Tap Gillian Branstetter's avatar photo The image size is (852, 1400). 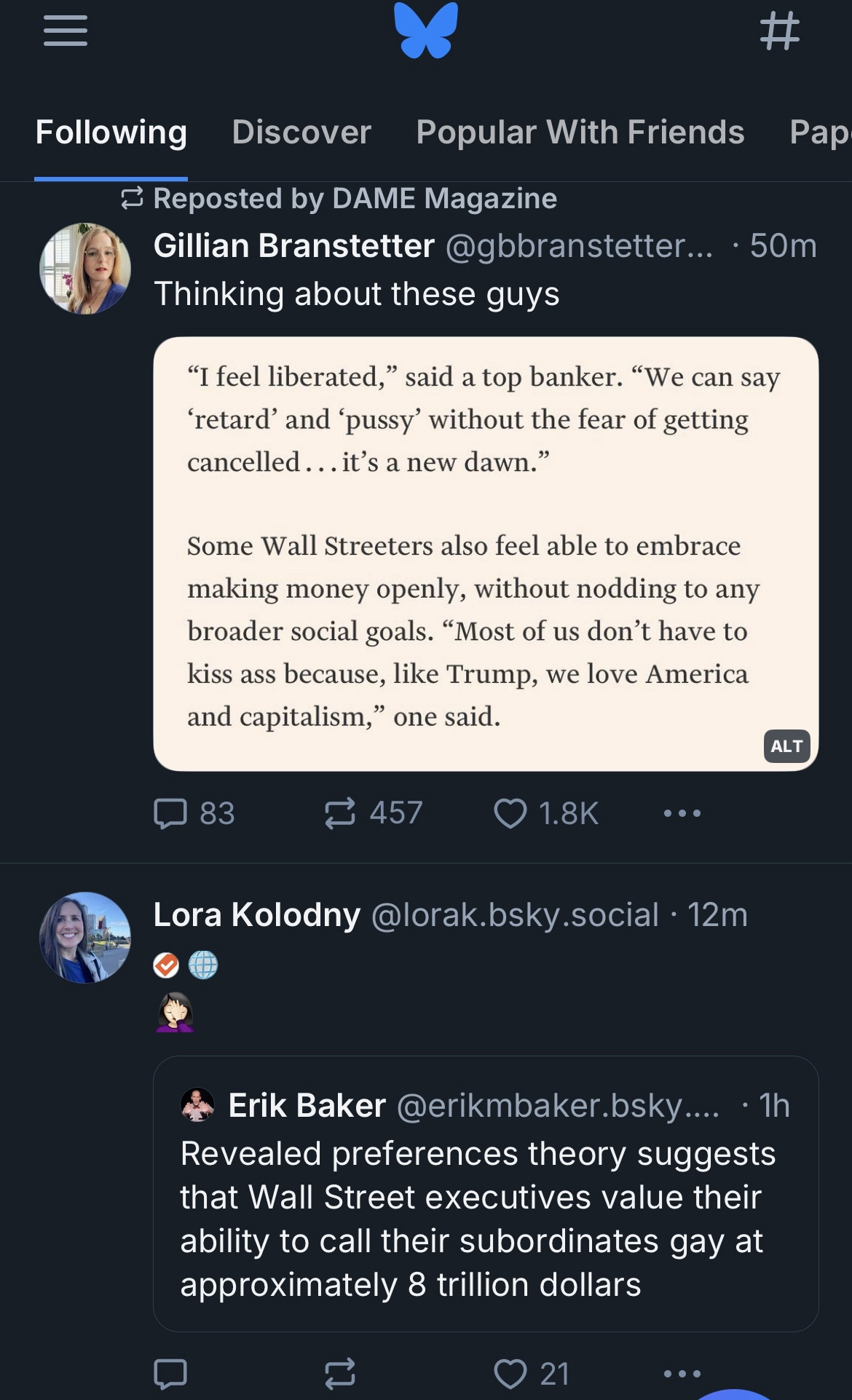[85, 269]
